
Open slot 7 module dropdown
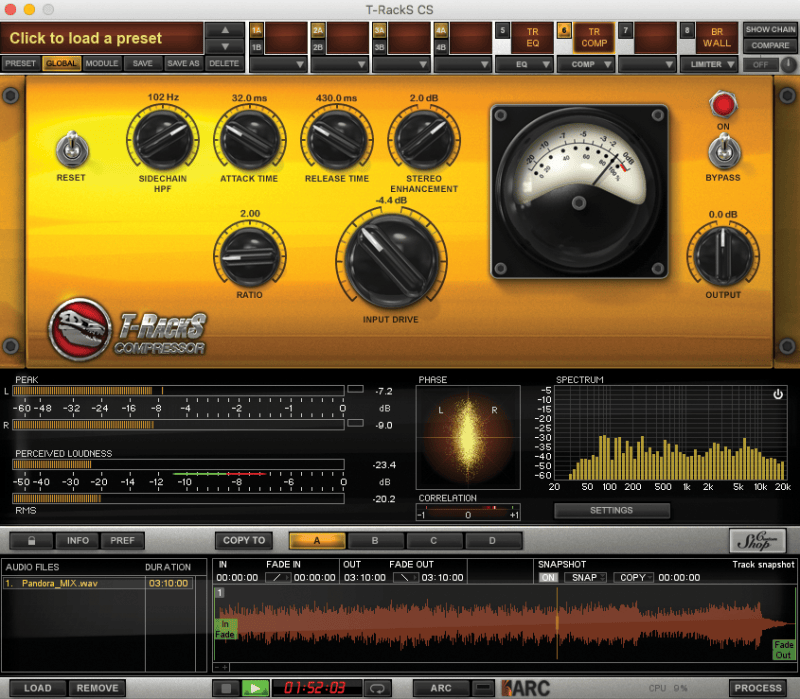pos(647,64)
